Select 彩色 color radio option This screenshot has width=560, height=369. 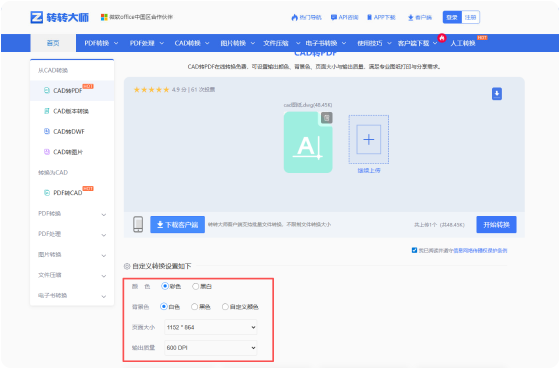pos(165,286)
